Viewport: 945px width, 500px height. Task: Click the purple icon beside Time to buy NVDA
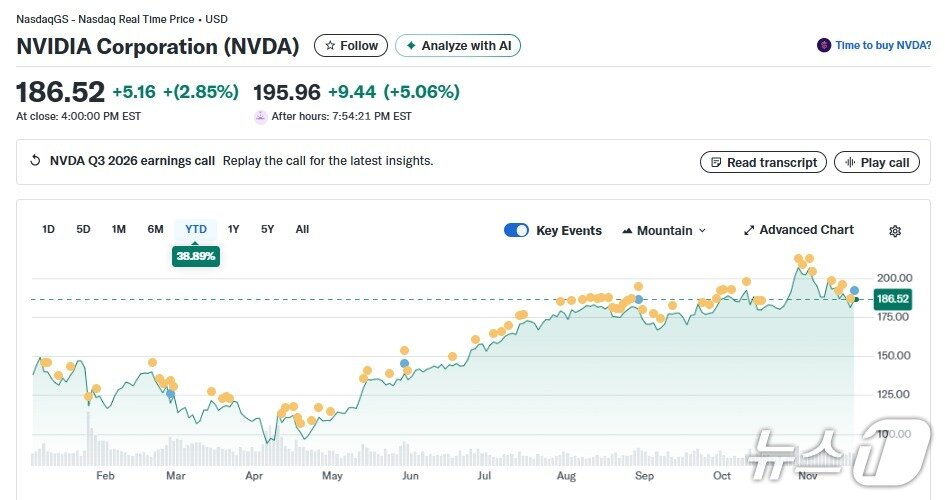pos(824,45)
